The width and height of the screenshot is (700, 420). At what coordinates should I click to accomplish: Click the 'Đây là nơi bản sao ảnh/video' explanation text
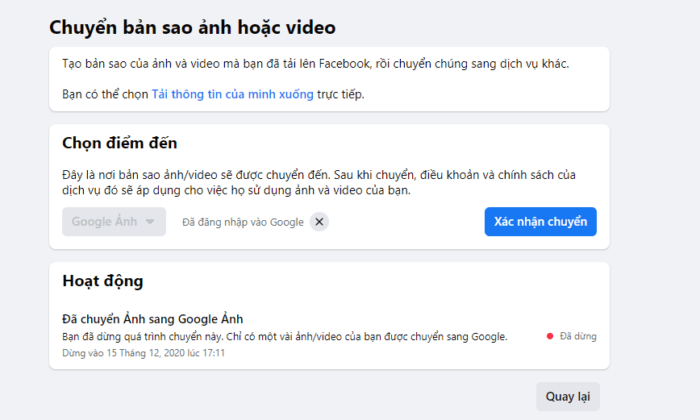319,183
